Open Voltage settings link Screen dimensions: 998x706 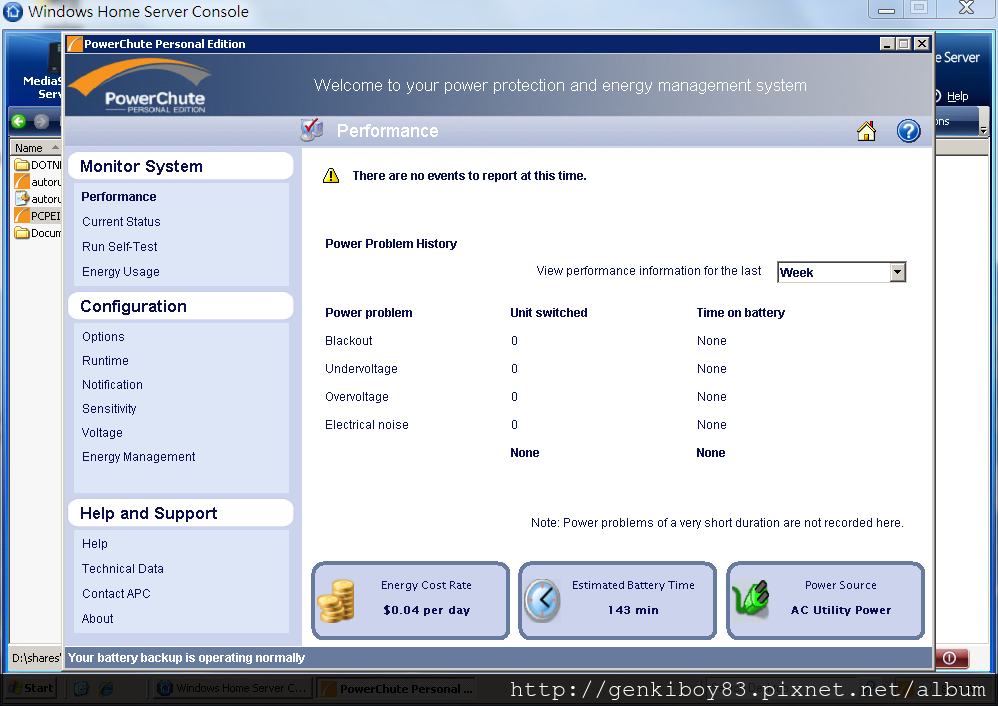pyautogui.click(x=102, y=433)
